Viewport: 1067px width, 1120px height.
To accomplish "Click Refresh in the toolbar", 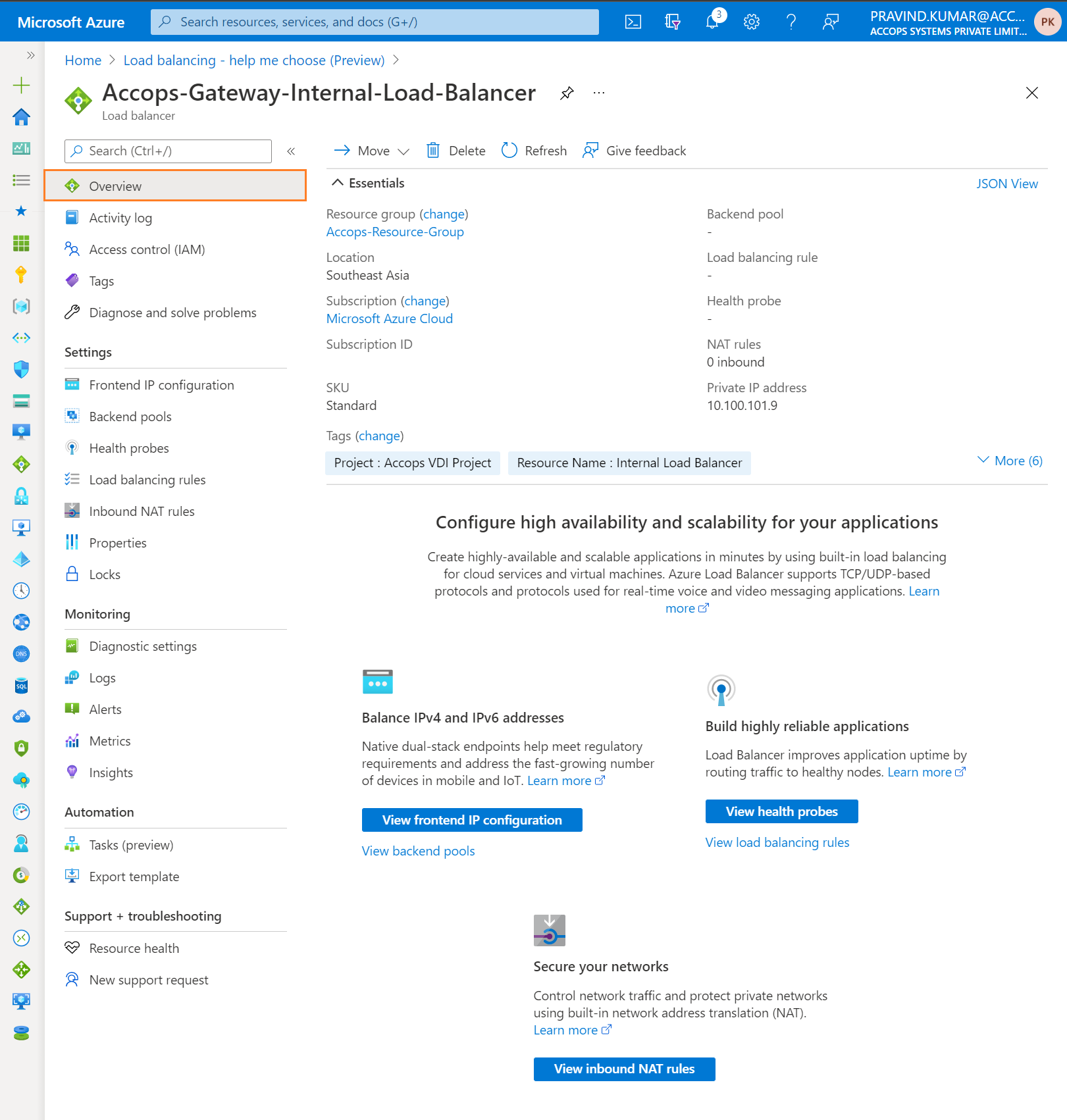I will [x=534, y=151].
